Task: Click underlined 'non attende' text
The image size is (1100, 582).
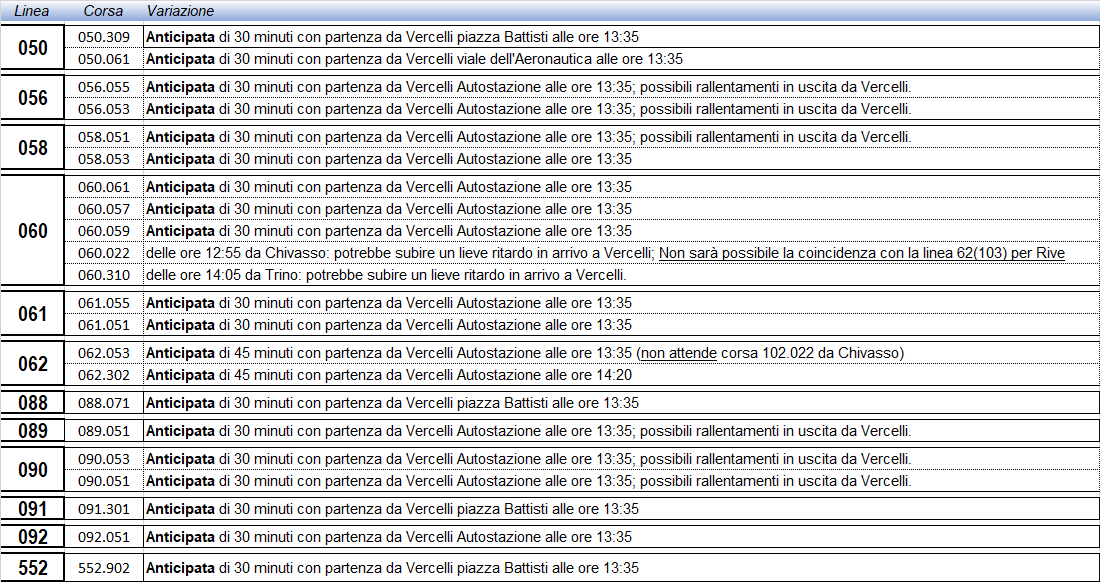Action: tap(678, 353)
